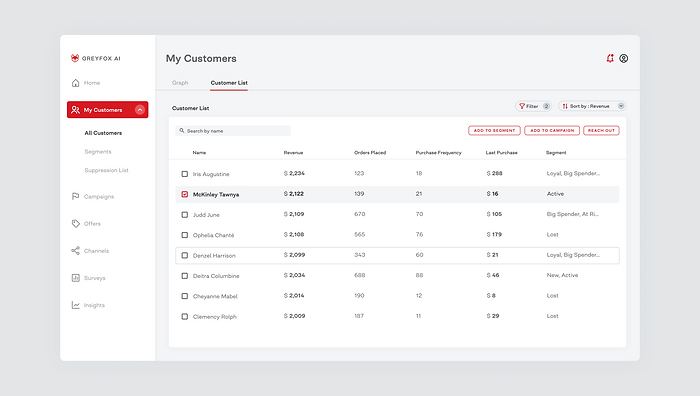Click segment text 'New, Active'
Viewport: 700px width, 396px height.
click(562, 275)
